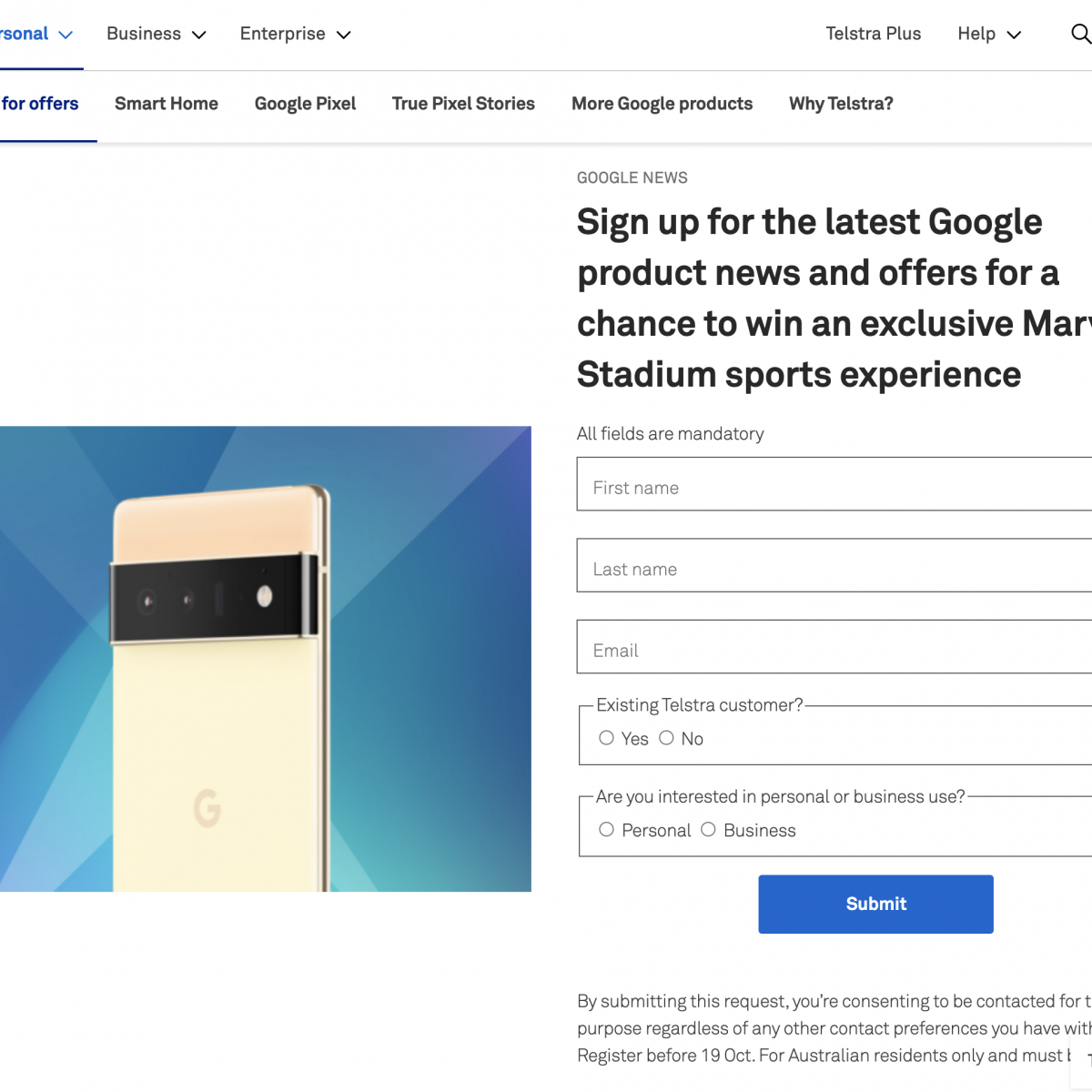This screenshot has height=1092, width=1092.
Task: Click the Google Pixel phone image
Action: (x=264, y=659)
